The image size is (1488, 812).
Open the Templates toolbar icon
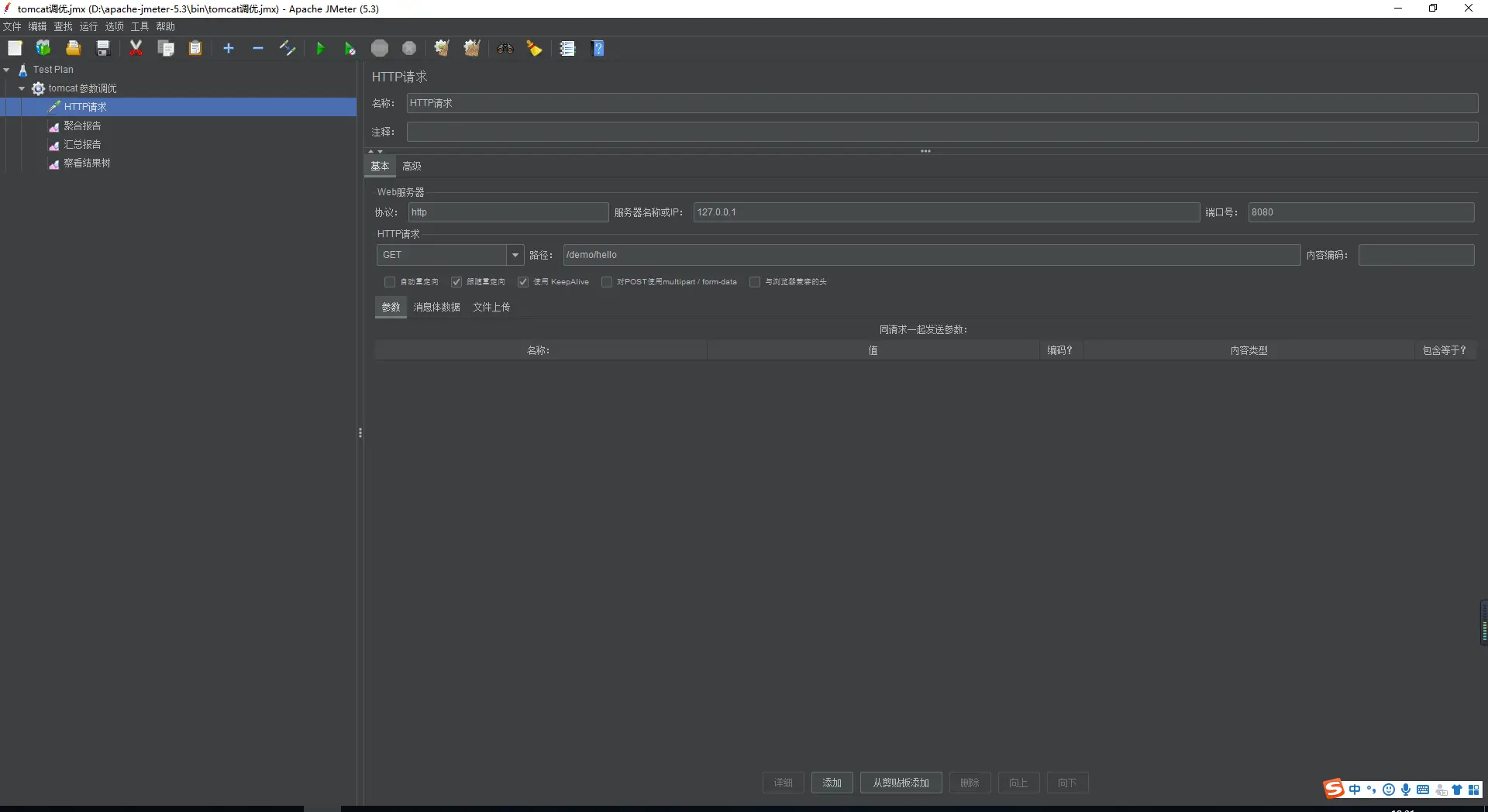[43, 48]
